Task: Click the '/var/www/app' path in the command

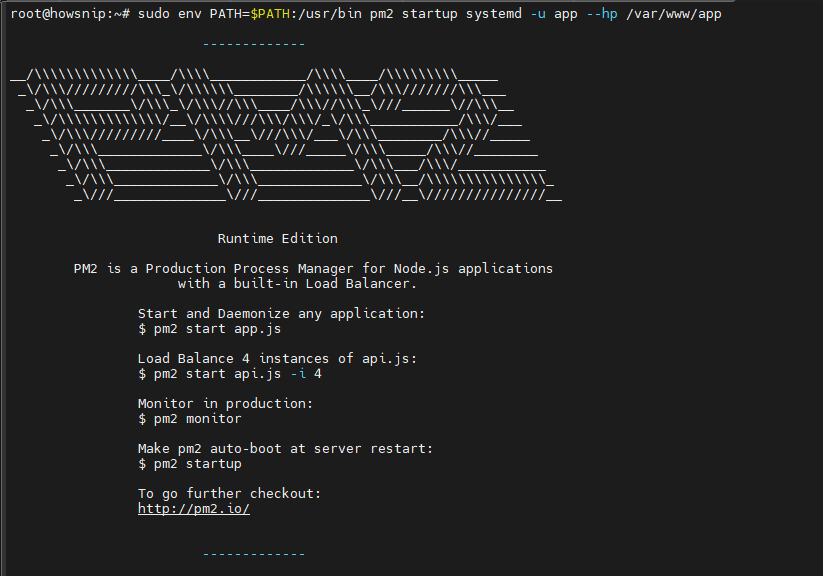Action: click(x=674, y=14)
